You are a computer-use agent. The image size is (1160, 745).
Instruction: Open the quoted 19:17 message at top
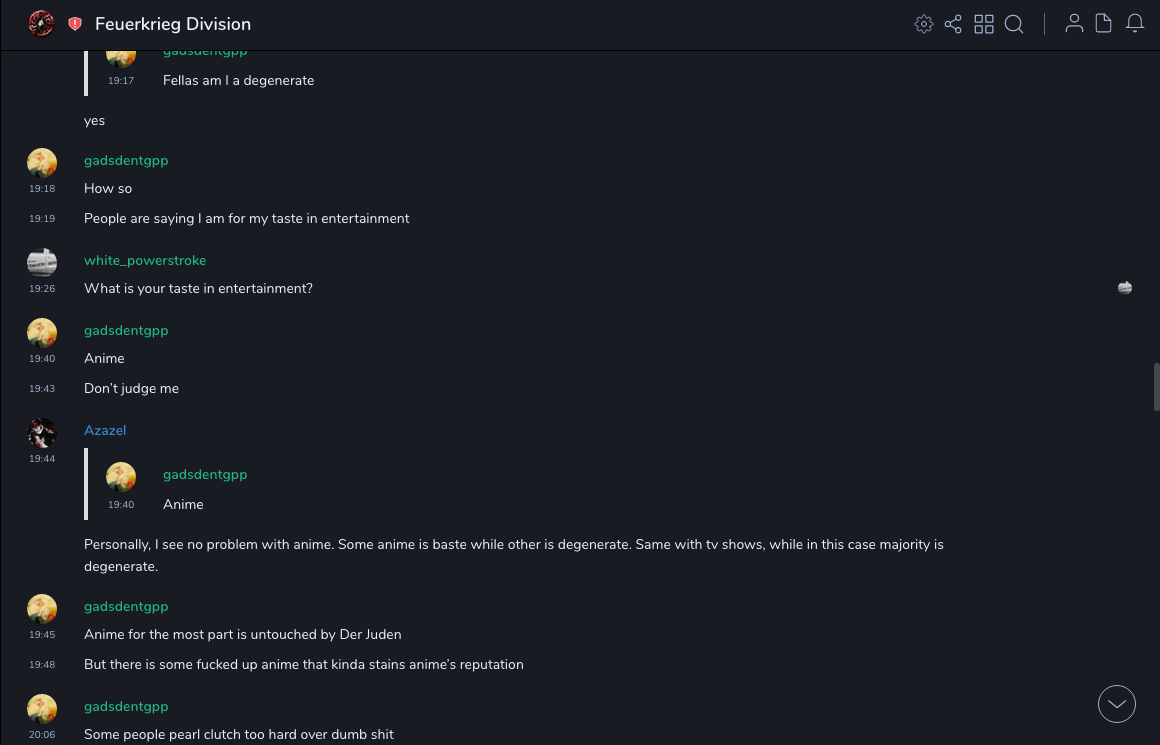[x=238, y=80]
